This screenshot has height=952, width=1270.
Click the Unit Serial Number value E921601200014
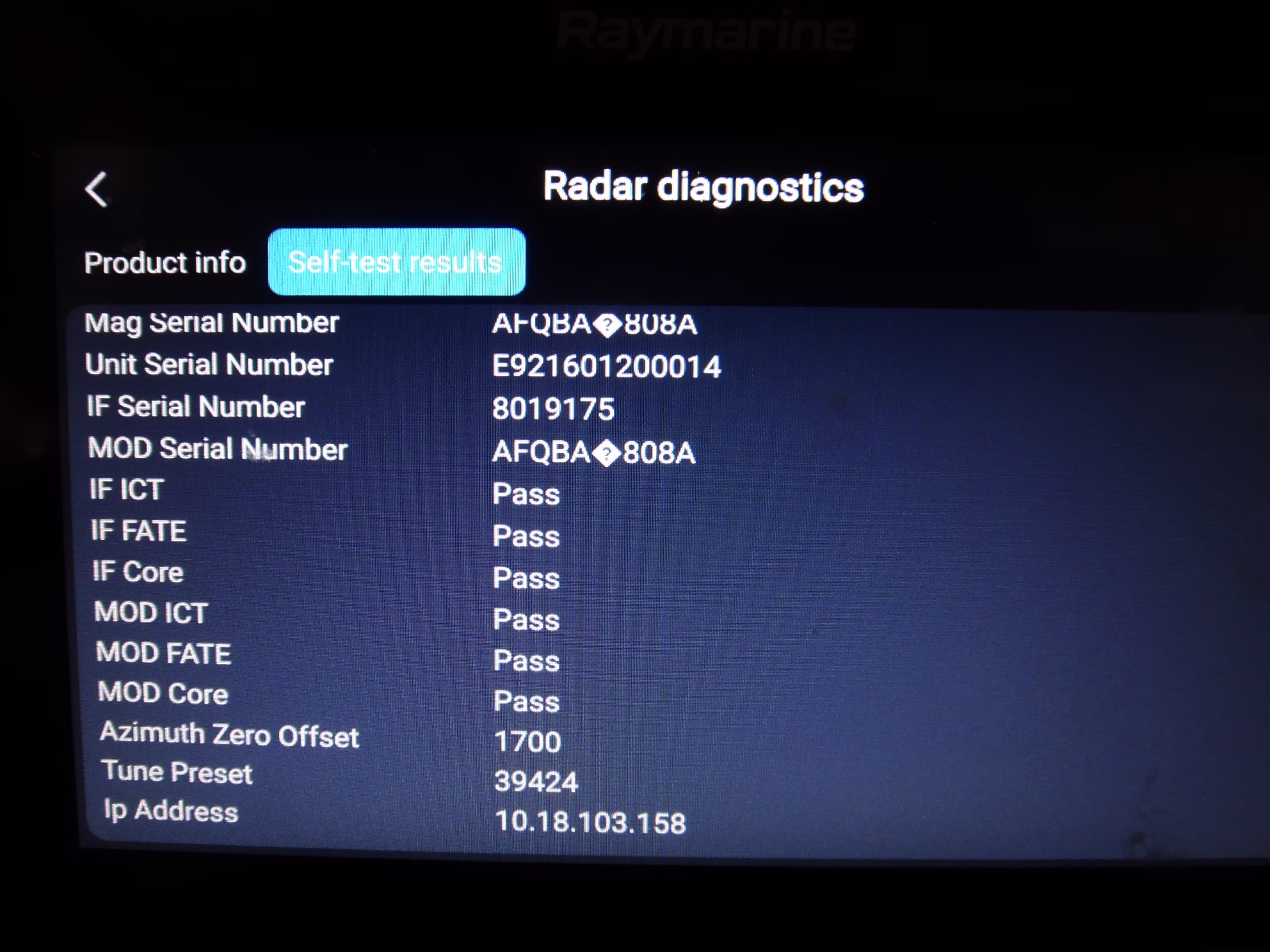[606, 367]
